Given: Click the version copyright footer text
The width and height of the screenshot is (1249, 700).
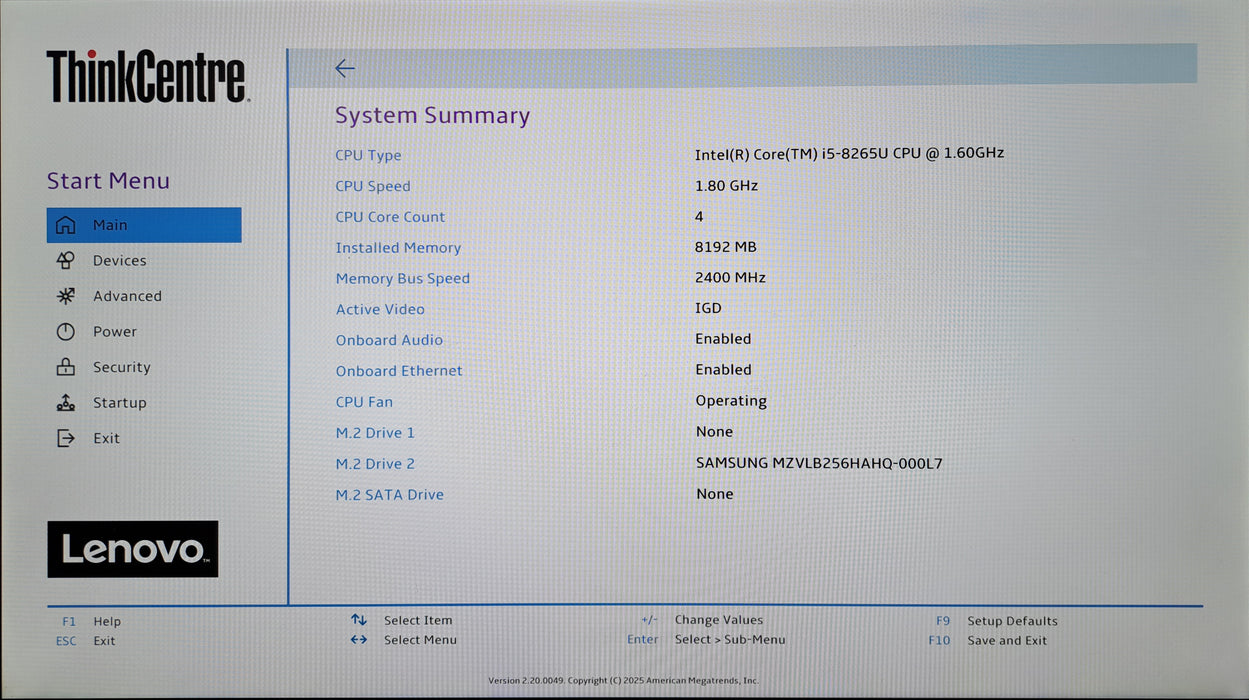Looking at the screenshot, I should pyautogui.click(x=623, y=681).
